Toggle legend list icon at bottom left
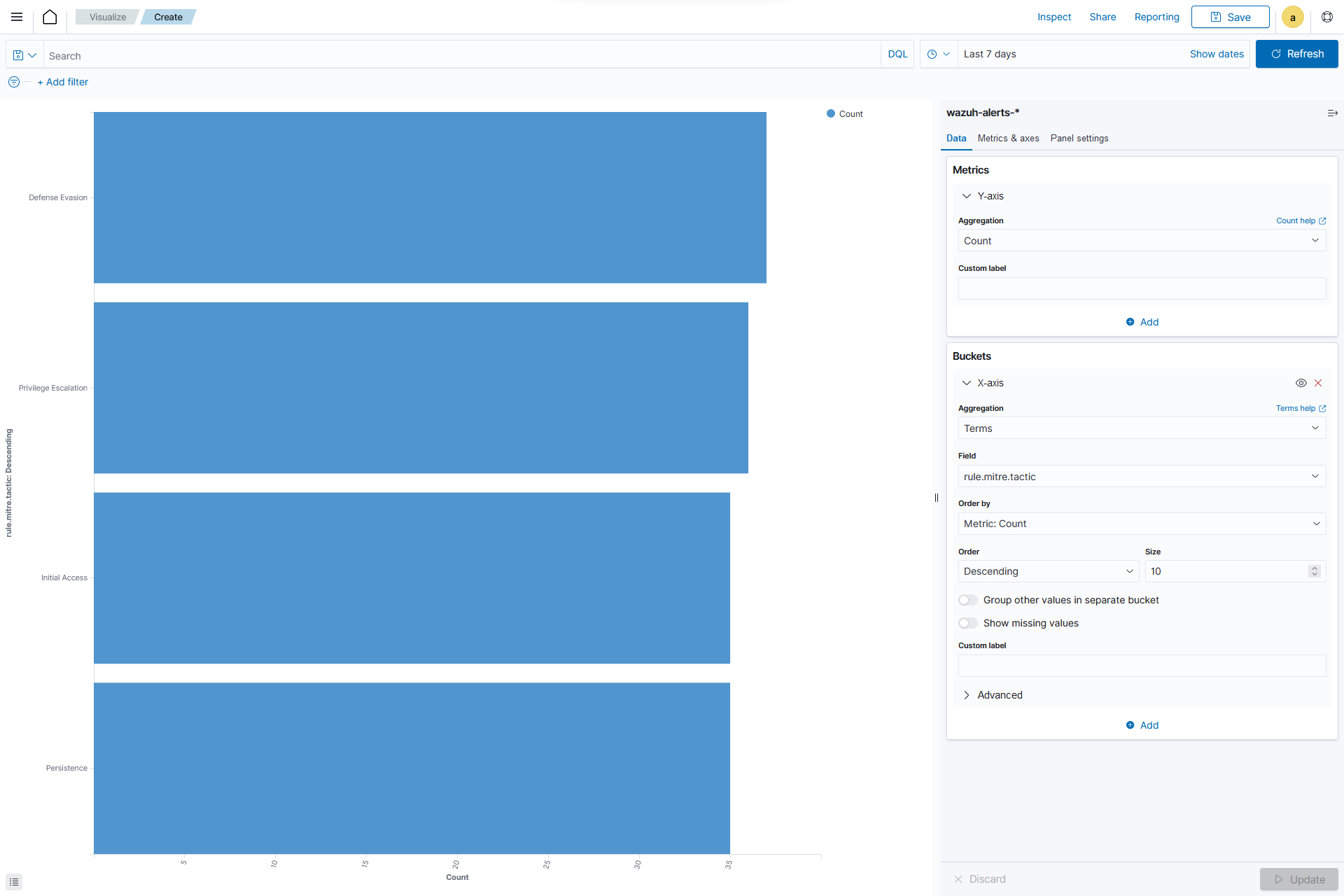Screen dimensions: 1344x896 14,882
